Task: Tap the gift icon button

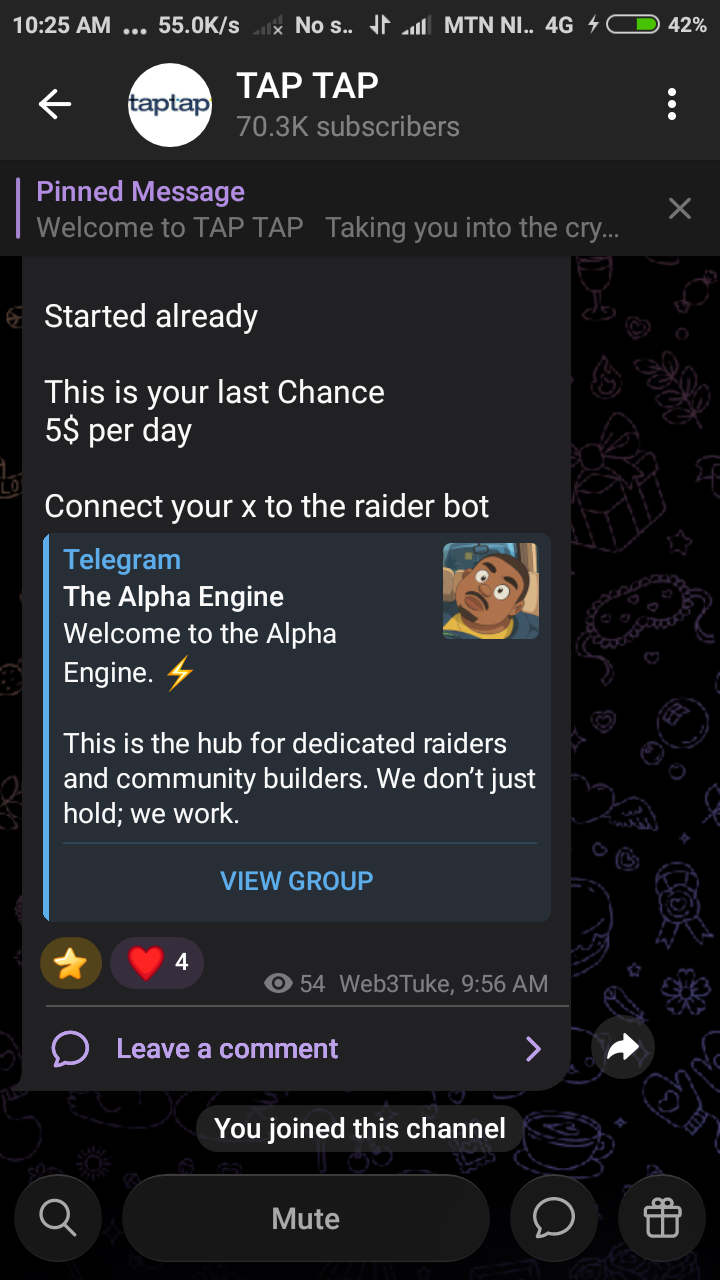Action: (662, 1218)
